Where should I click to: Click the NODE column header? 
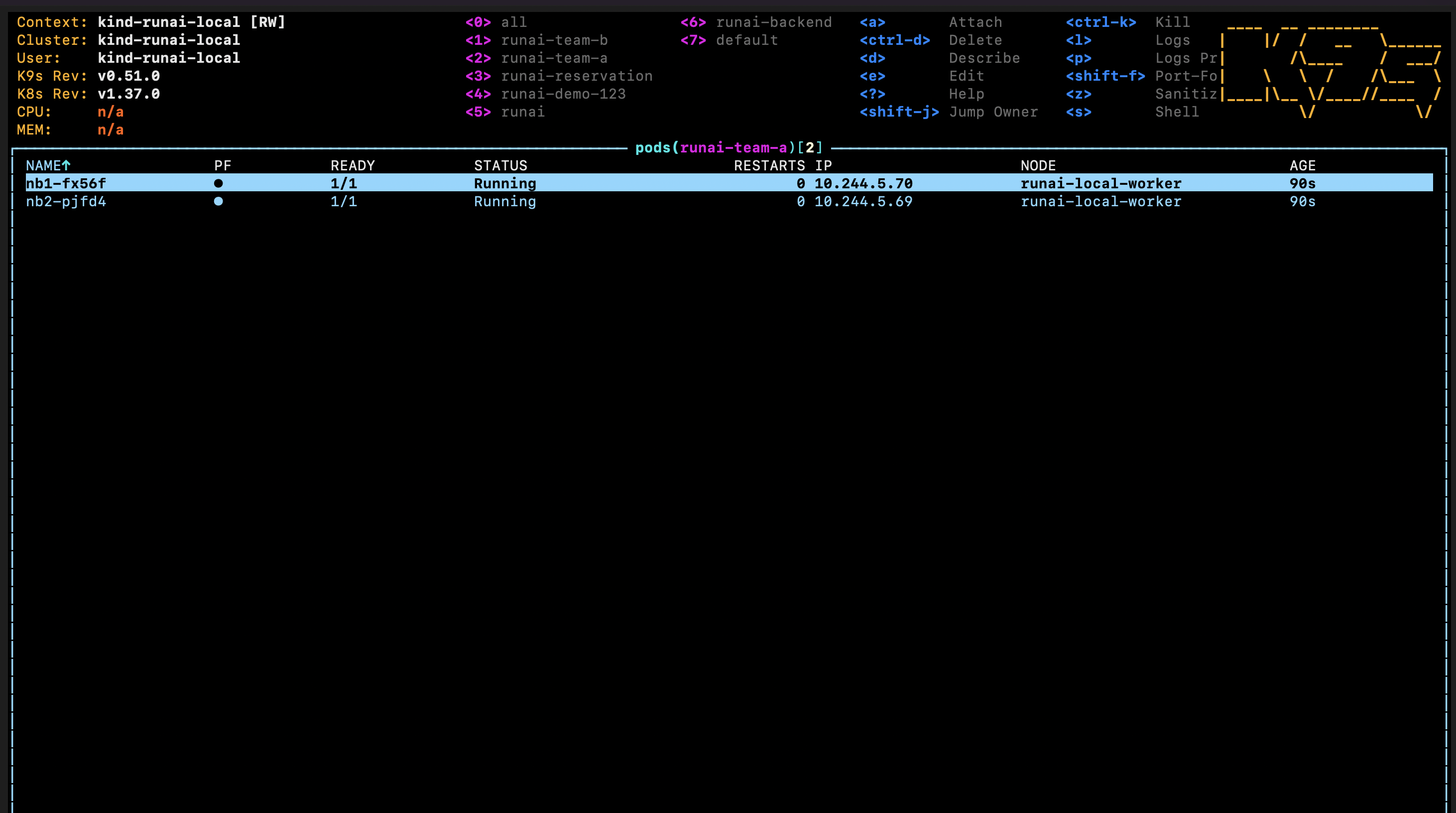tap(1038, 165)
